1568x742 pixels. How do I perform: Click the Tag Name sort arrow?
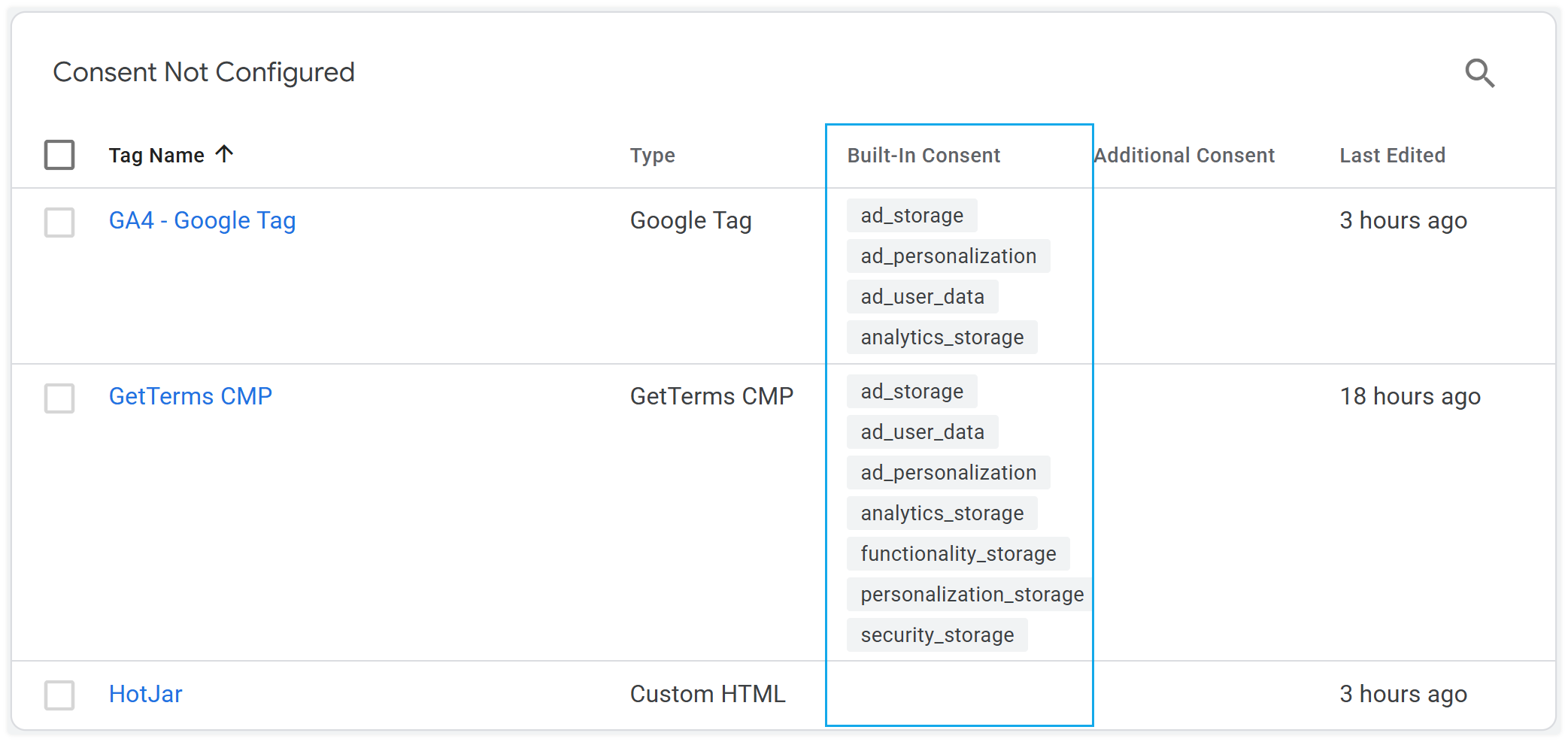click(224, 154)
